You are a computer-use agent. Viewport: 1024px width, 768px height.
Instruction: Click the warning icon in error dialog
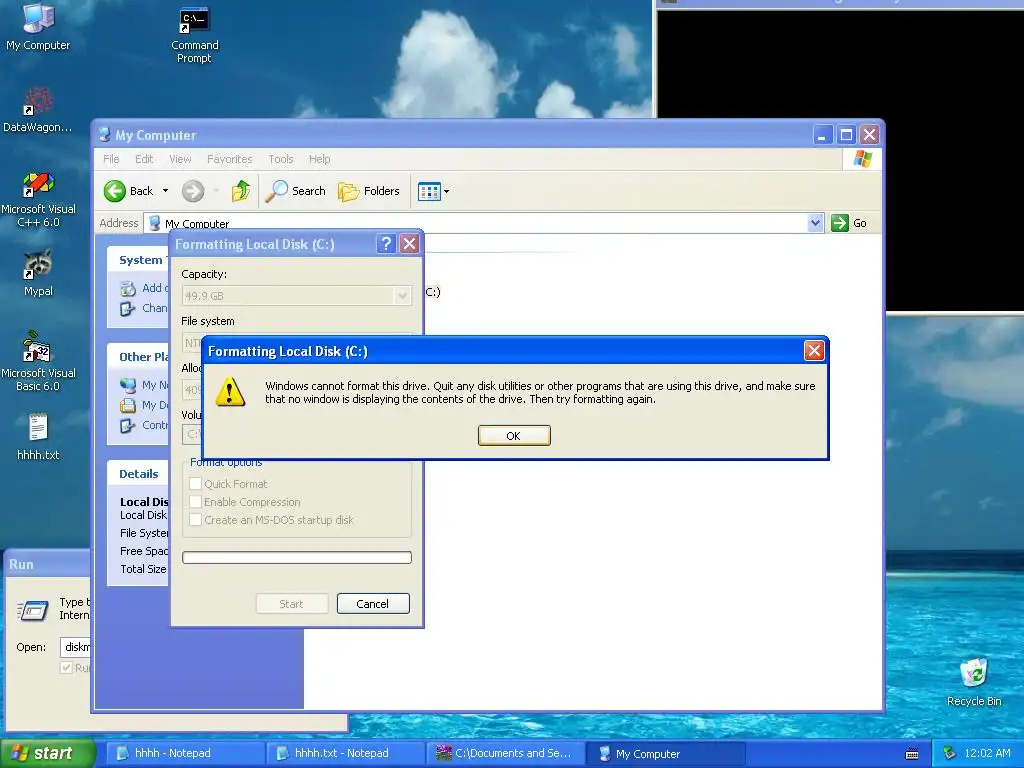click(x=230, y=392)
